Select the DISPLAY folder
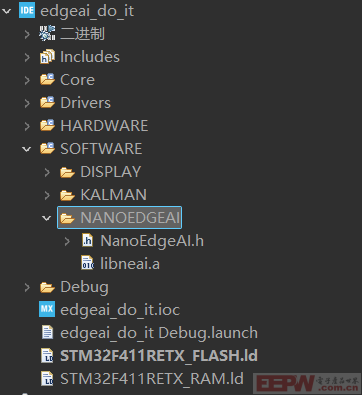362x395 pixels. (111, 172)
